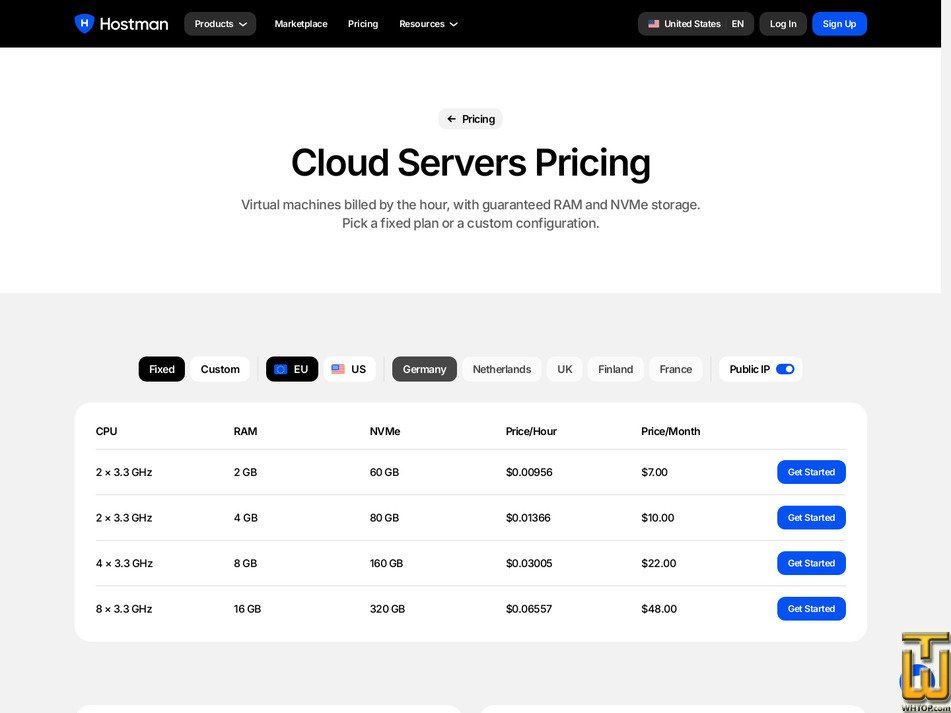The width and height of the screenshot is (951, 713).
Task: Click the $0.03005 hourly price
Action: (x=529, y=563)
